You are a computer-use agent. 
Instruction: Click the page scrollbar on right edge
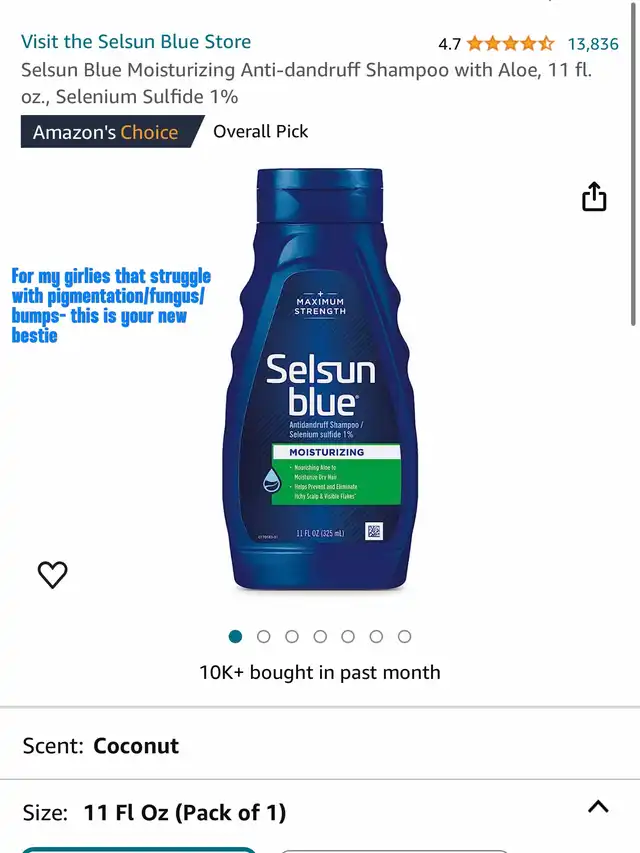point(634,163)
